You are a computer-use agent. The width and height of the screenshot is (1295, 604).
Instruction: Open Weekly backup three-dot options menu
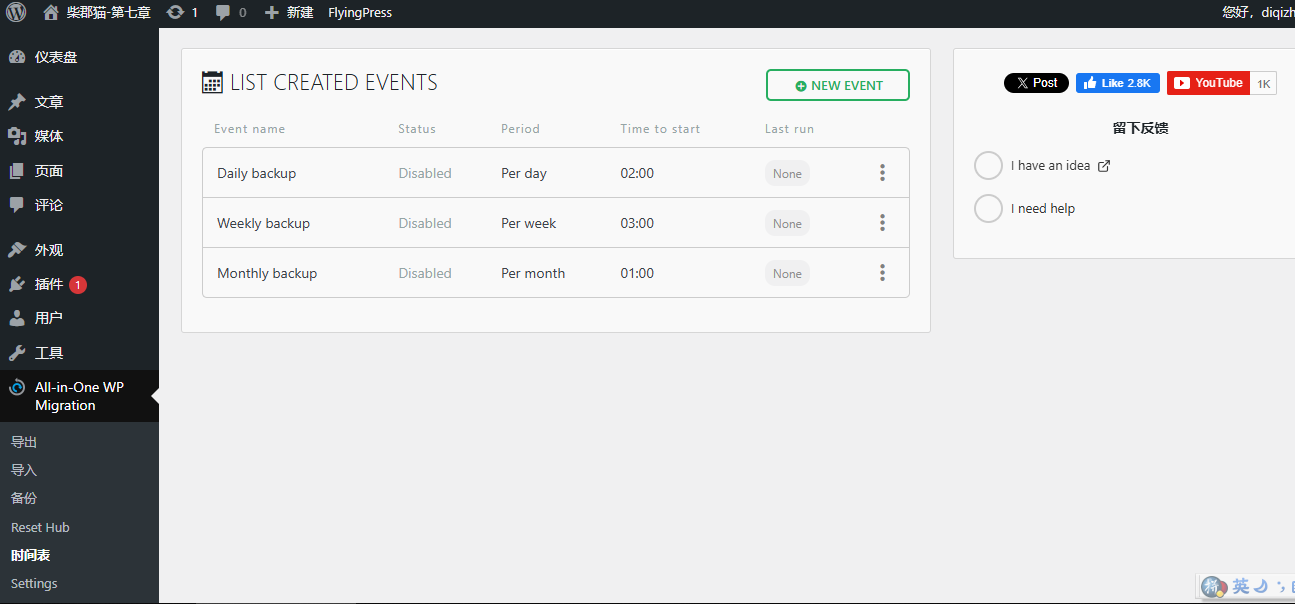point(882,223)
